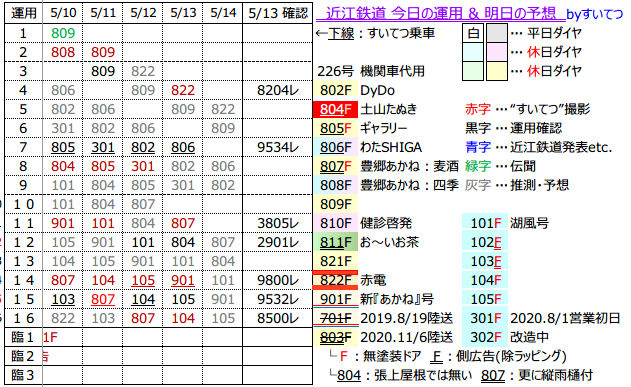
Task: Click the 8204レ confirmation cell
Action: [278, 90]
